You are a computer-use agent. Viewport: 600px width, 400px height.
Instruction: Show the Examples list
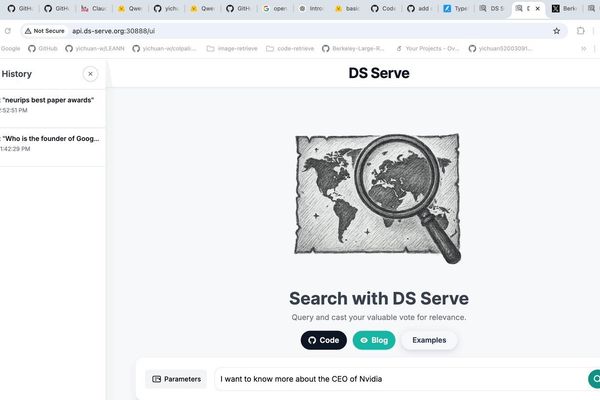pos(429,340)
